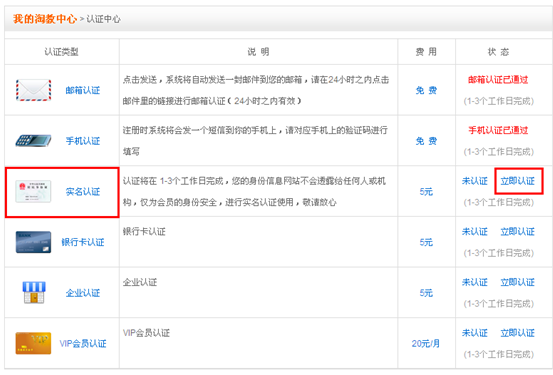Screen dimensions: 553x375
Task: Open the 企业认证 link
Action: pyautogui.click(x=83, y=293)
